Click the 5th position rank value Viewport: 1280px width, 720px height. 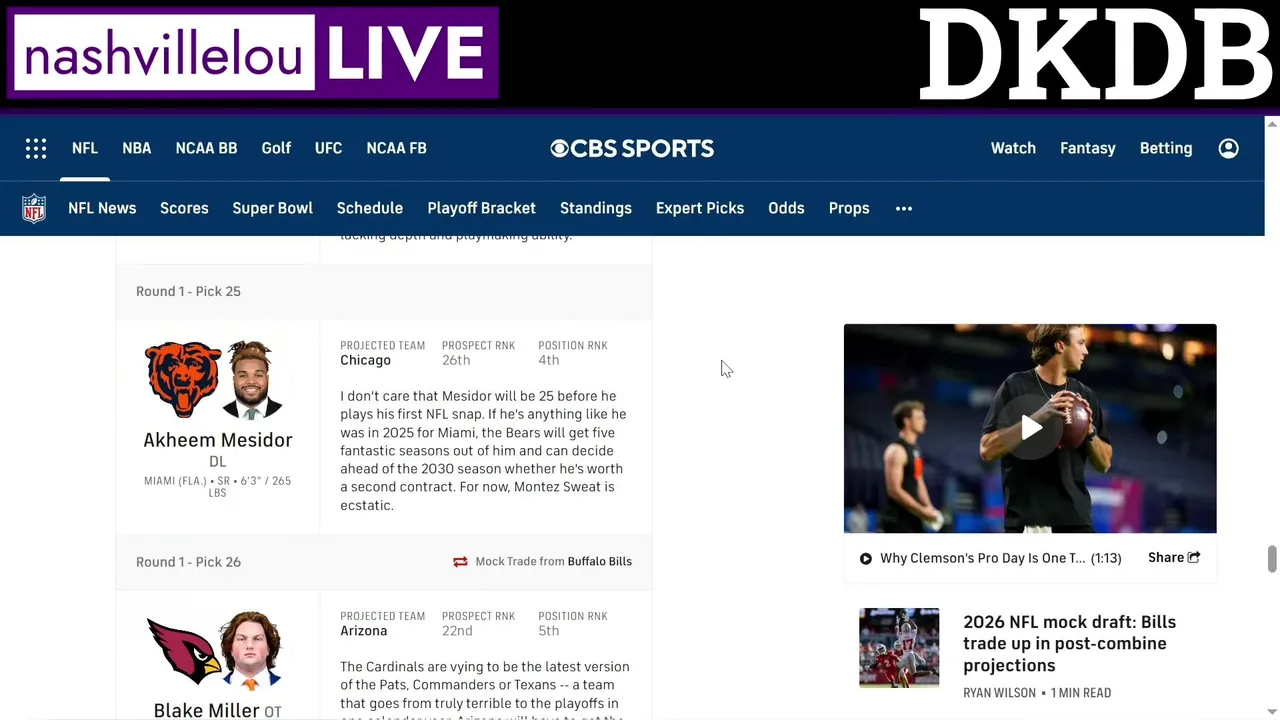point(548,631)
